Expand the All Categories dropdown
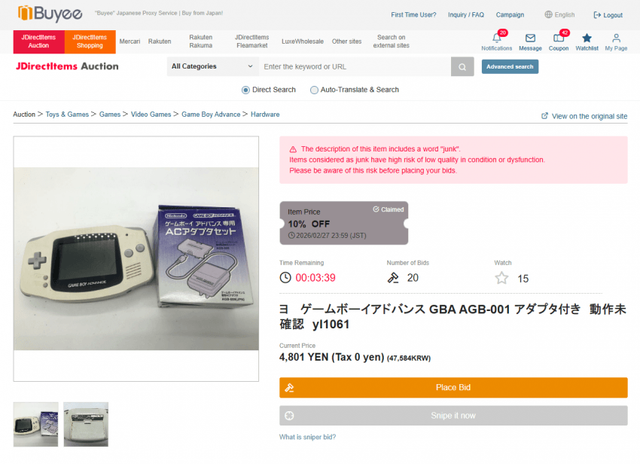Image resolution: width=640 pixels, height=464 pixels. click(x=213, y=67)
